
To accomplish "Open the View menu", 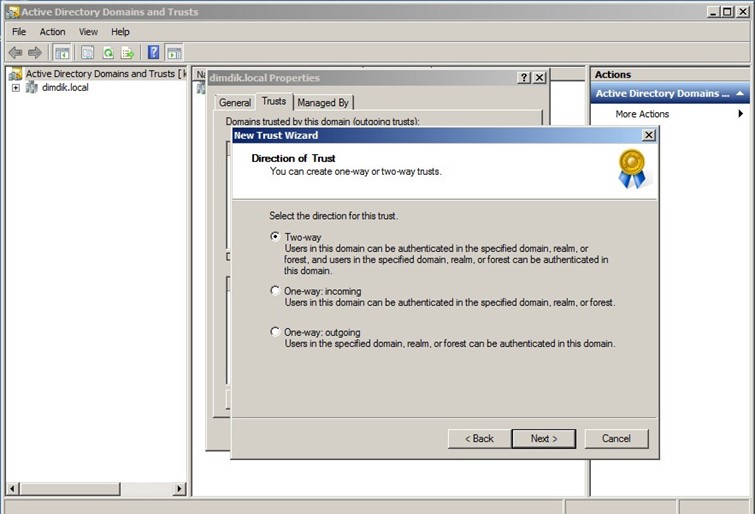I will click(x=88, y=32).
